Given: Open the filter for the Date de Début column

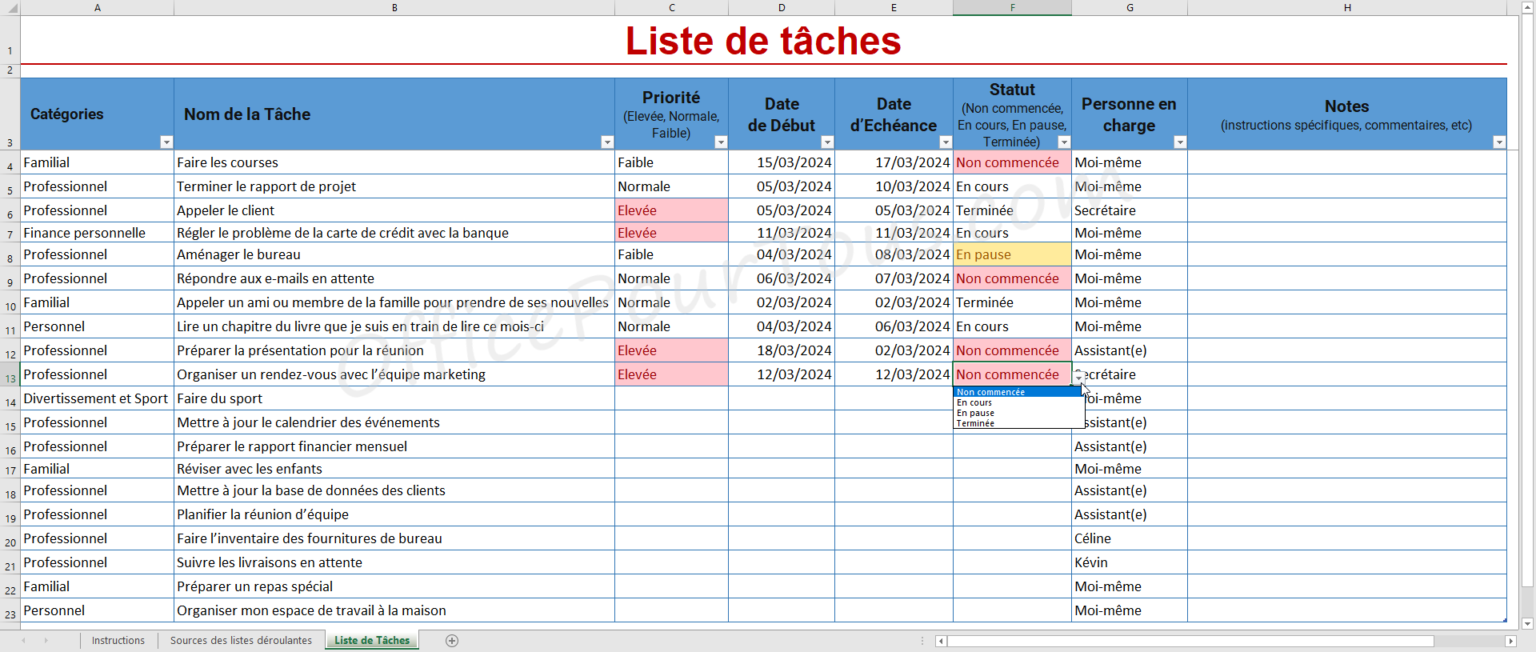Looking at the screenshot, I should click(x=825, y=141).
